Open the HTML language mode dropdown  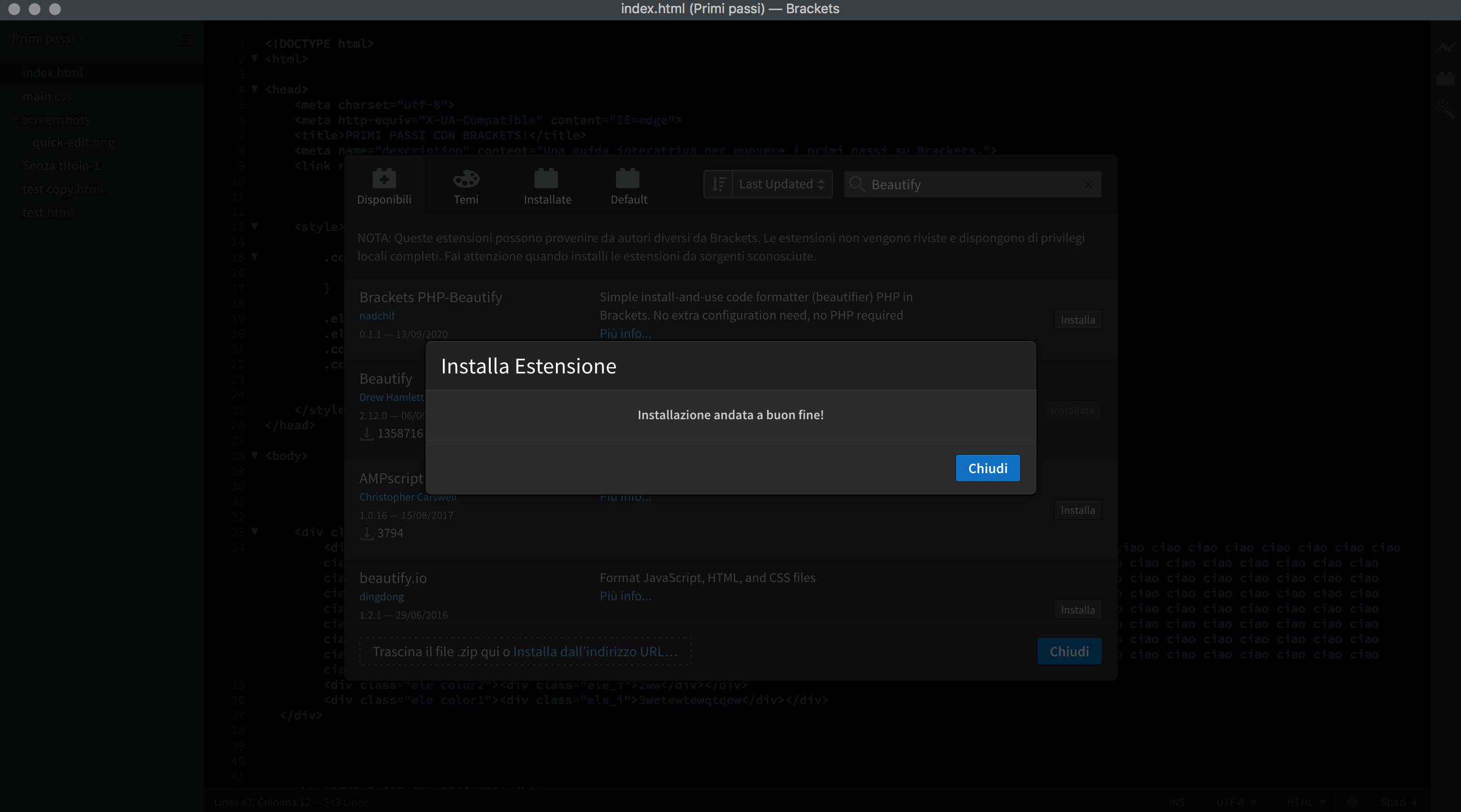1305,802
